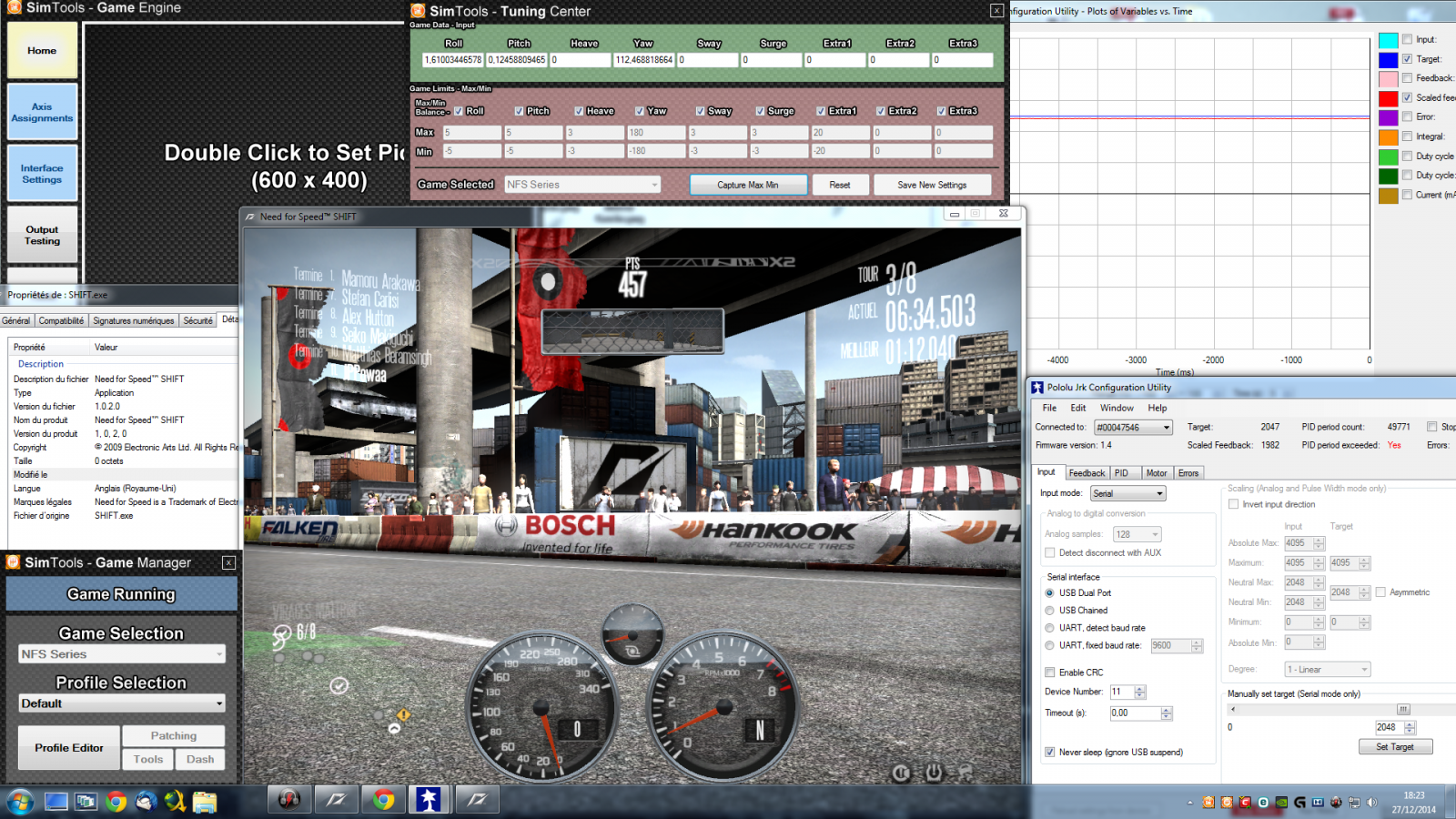Open the folder explorer quick launch icon
Viewport: 1456px width, 819px height.
pyautogui.click(x=205, y=802)
